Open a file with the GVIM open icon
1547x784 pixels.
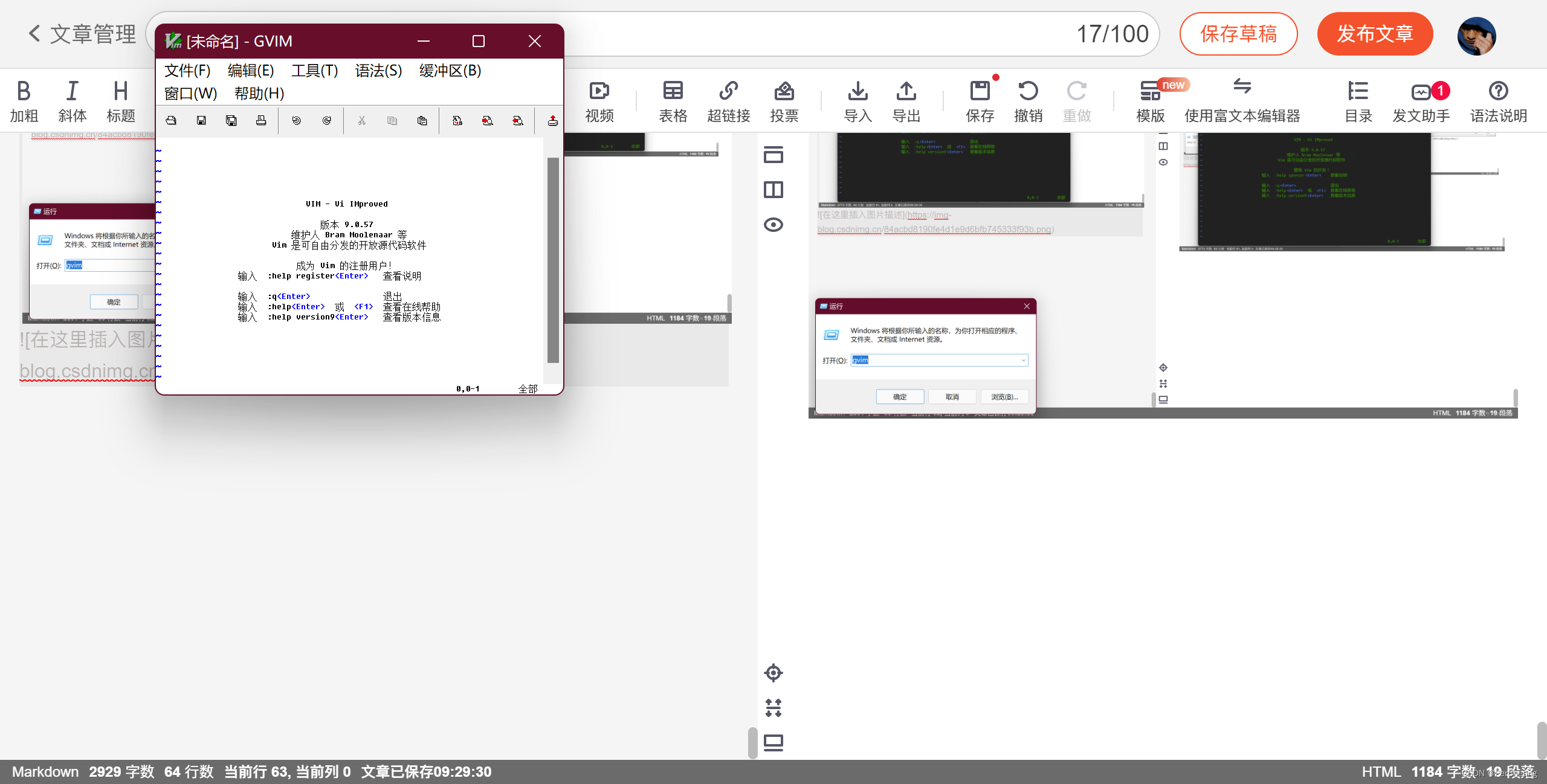pos(171,120)
